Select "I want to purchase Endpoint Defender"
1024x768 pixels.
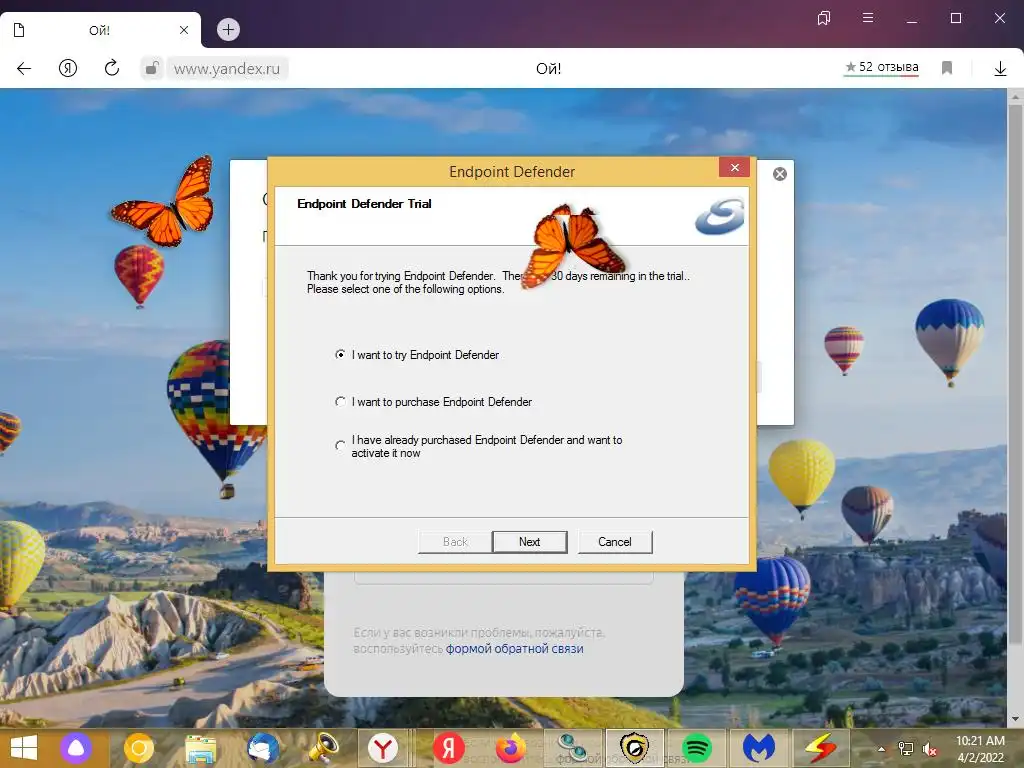[x=340, y=402]
